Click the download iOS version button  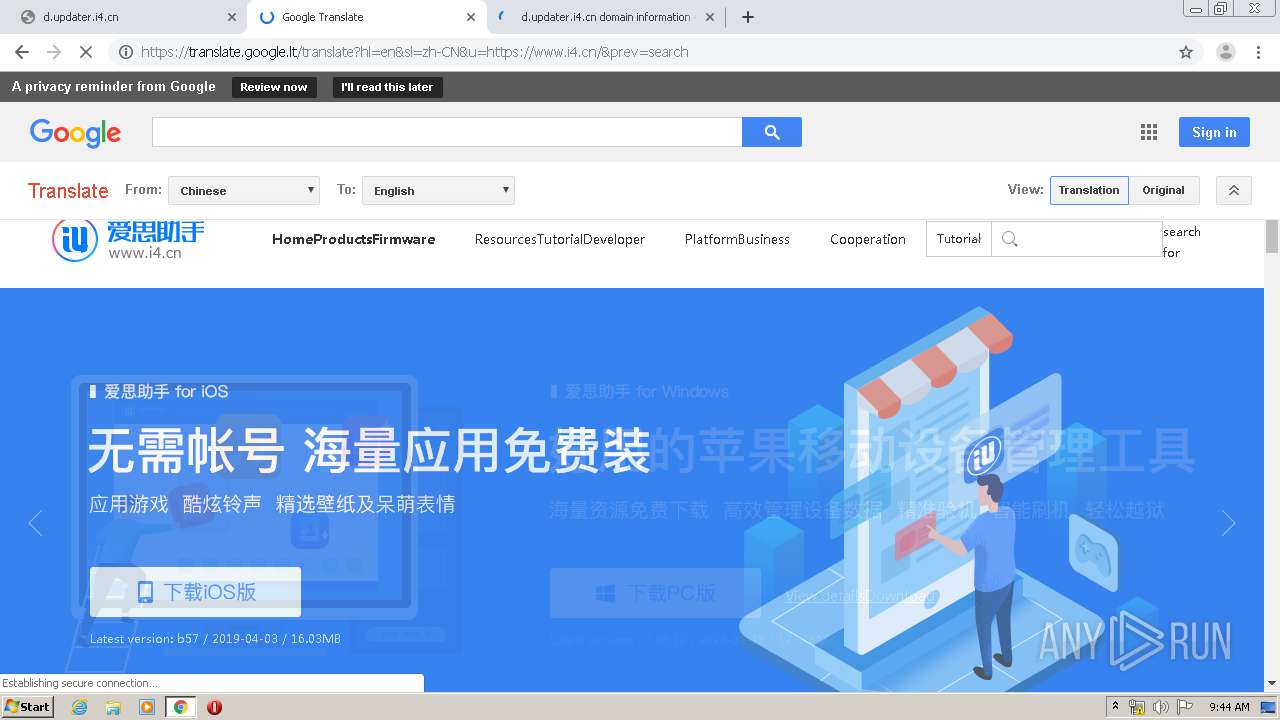(195, 592)
